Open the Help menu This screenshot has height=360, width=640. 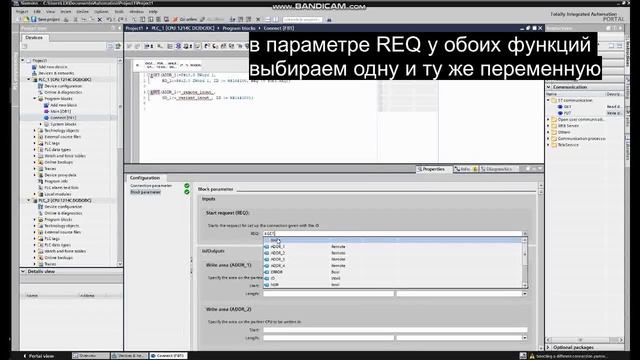(x=153, y=12)
